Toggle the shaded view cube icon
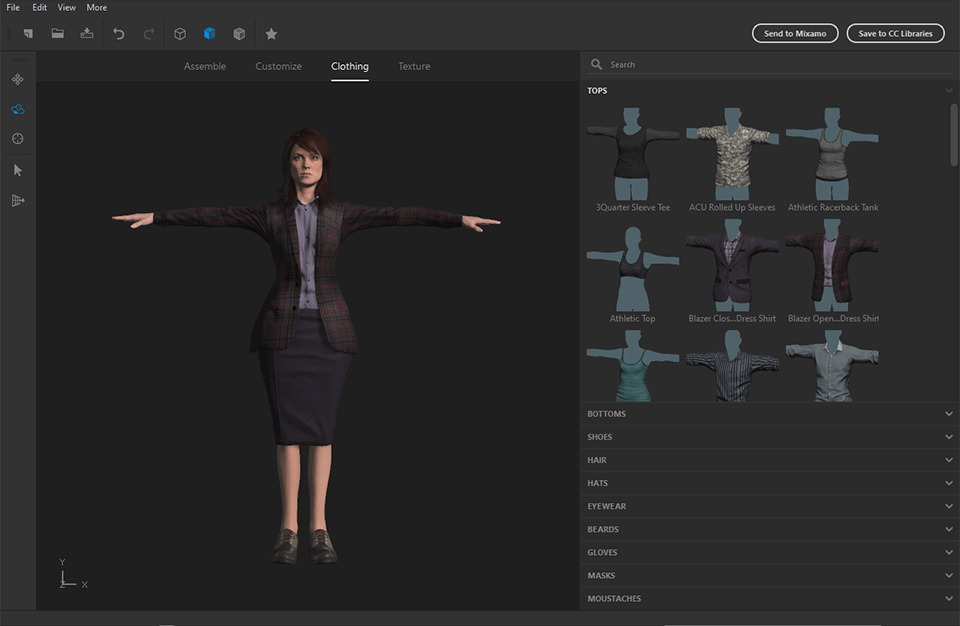 click(x=210, y=33)
